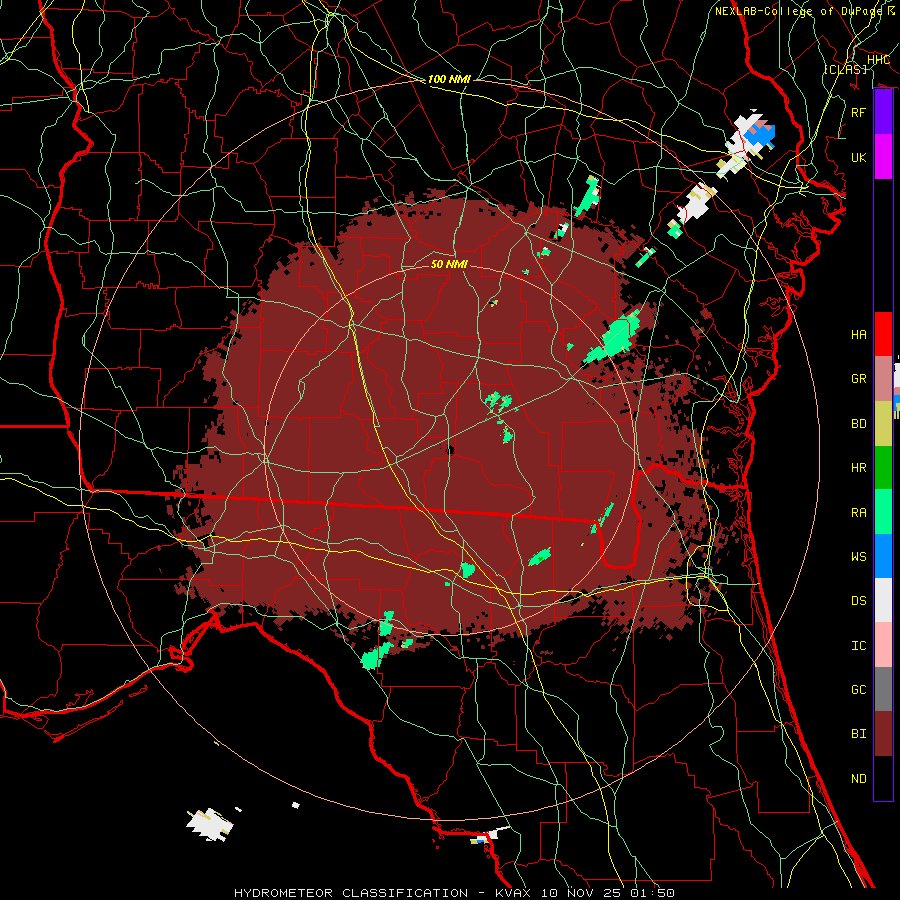Click the HA legend label

click(858, 334)
